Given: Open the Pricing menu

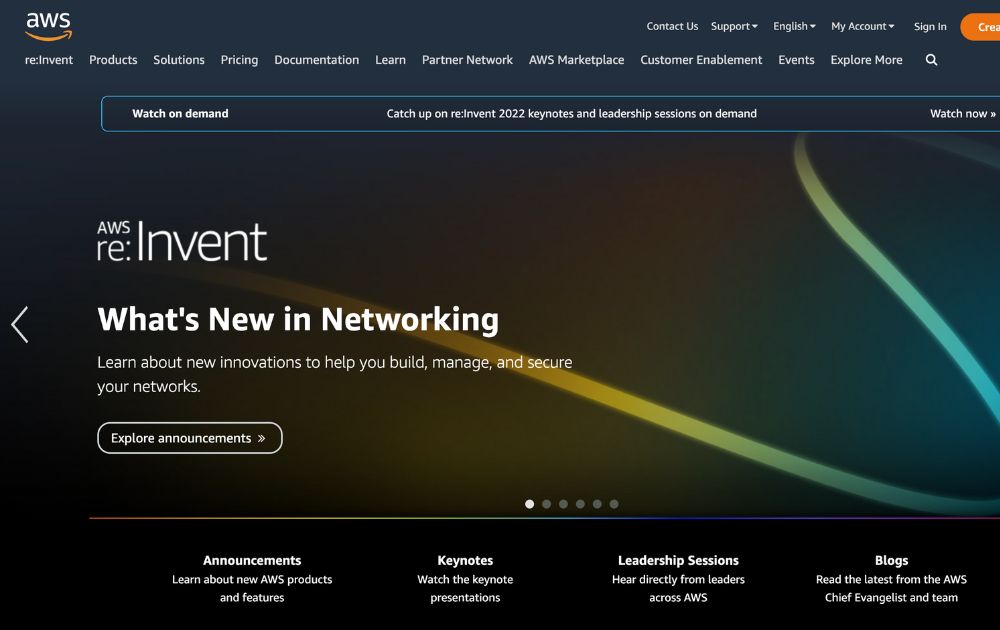Looking at the screenshot, I should point(239,60).
